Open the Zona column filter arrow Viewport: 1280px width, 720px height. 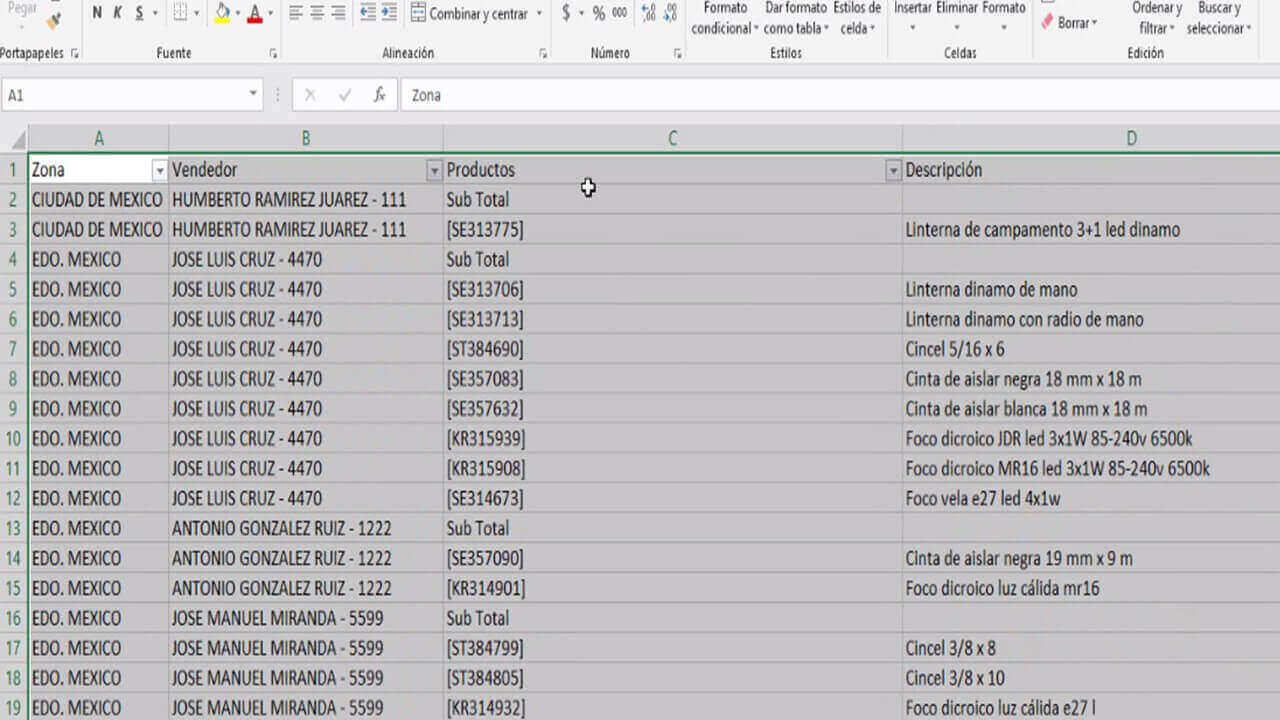[x=159, y=171]
